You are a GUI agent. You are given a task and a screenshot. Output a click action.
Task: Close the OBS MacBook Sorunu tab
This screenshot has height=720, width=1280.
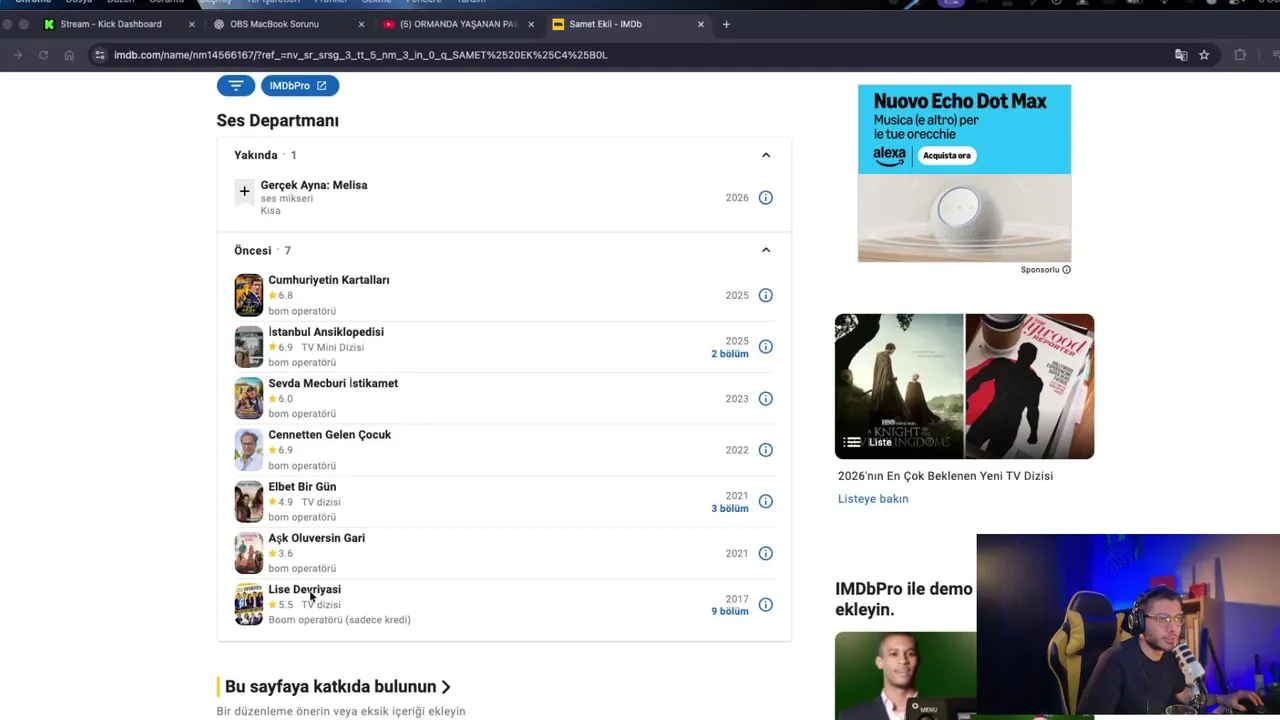click(362, 24)
